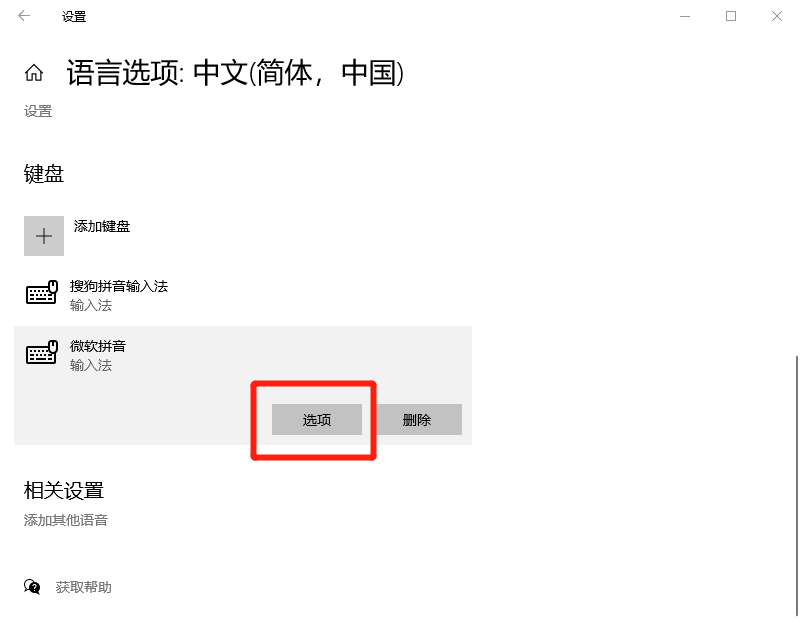This screenshot has height=632, width=800.
Task: Go back using the arrow icon
Action: point(24,16)
